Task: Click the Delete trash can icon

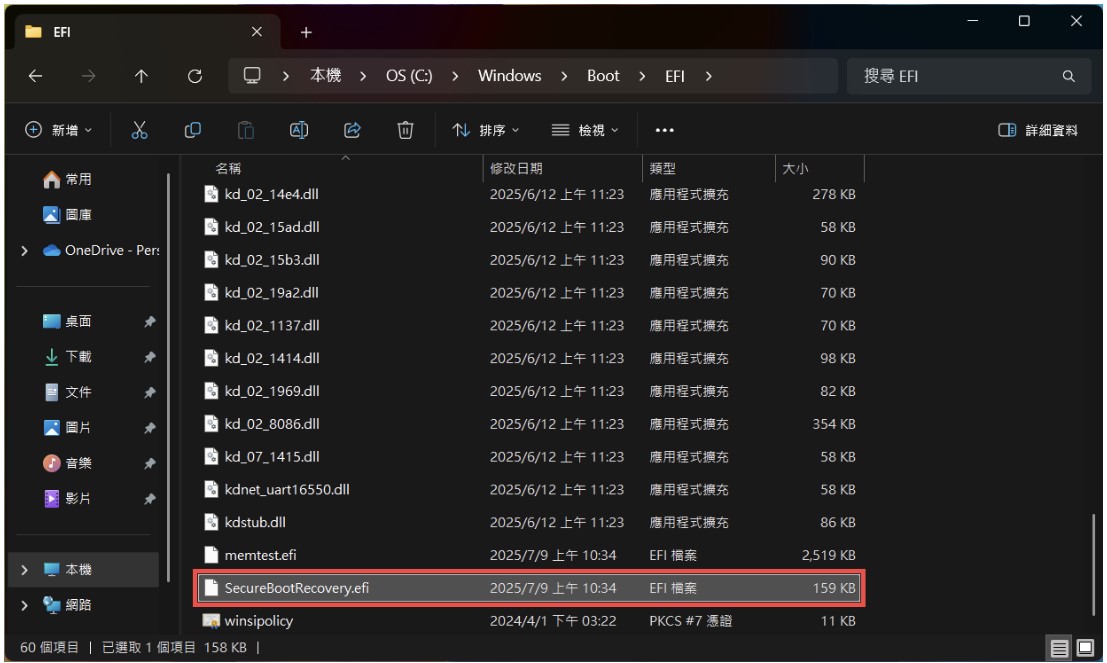Action: tap(405, 130)
